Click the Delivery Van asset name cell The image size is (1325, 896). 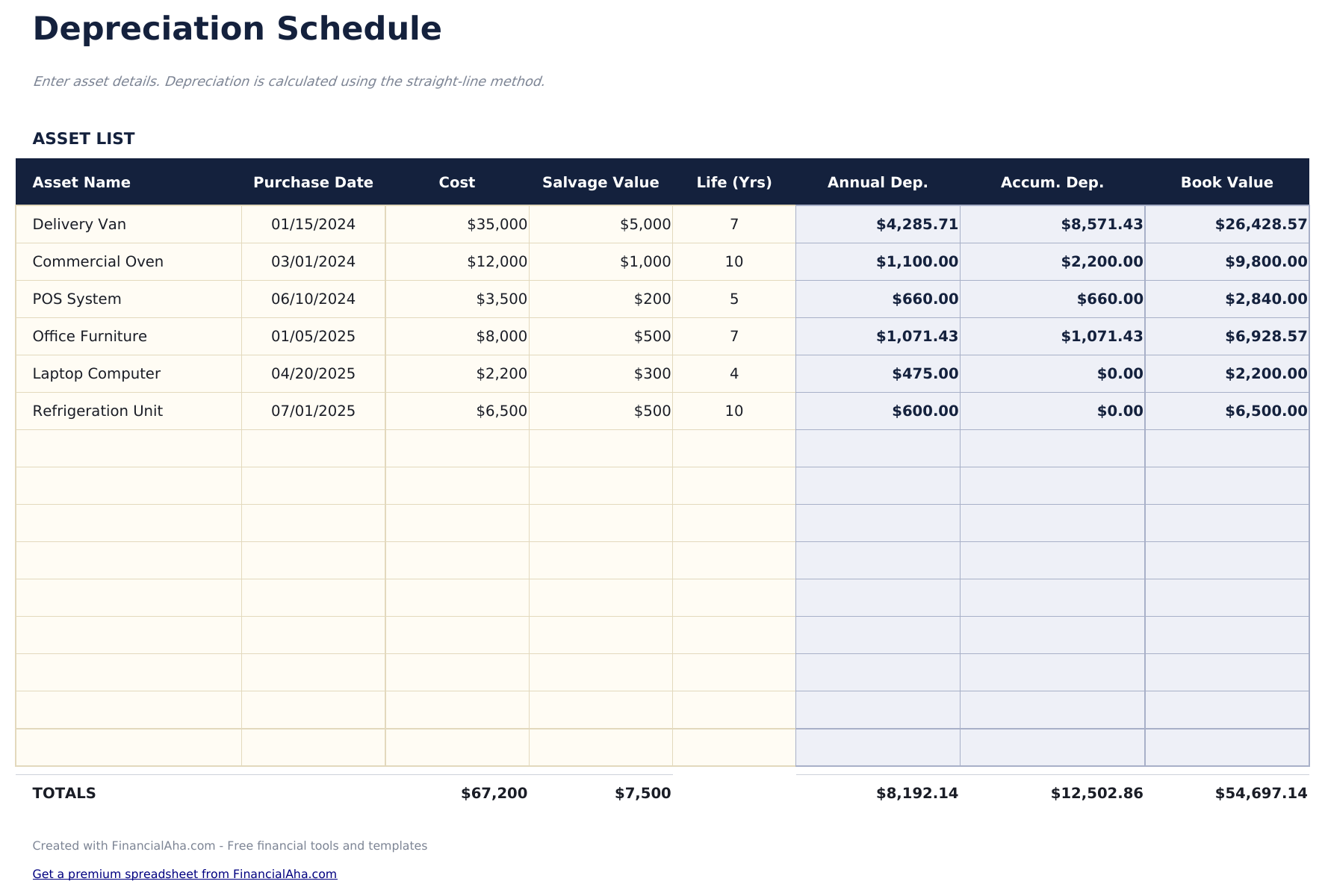(79, 223)
